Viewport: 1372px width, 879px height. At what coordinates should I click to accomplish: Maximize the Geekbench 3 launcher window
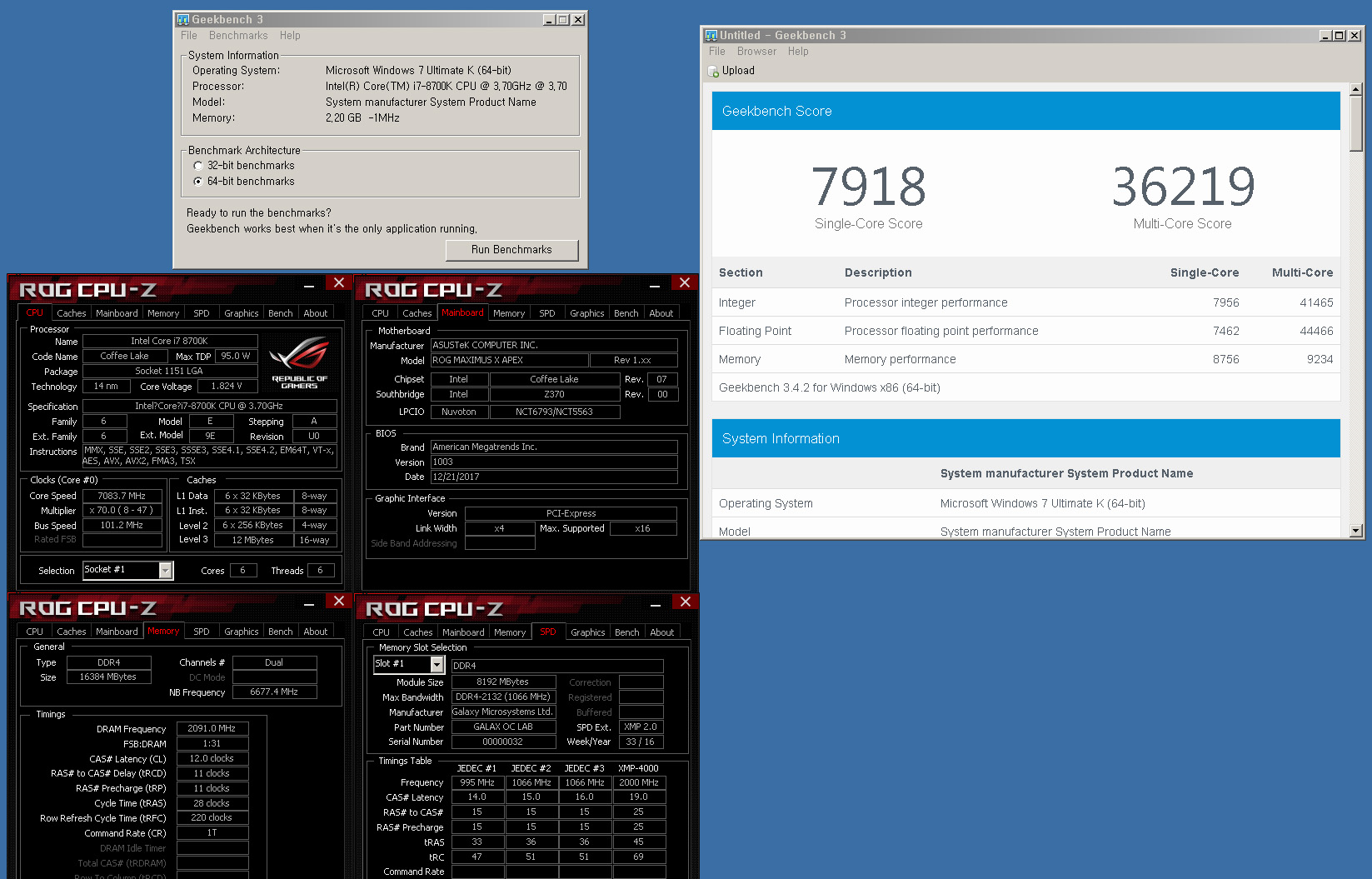[563, 20]
